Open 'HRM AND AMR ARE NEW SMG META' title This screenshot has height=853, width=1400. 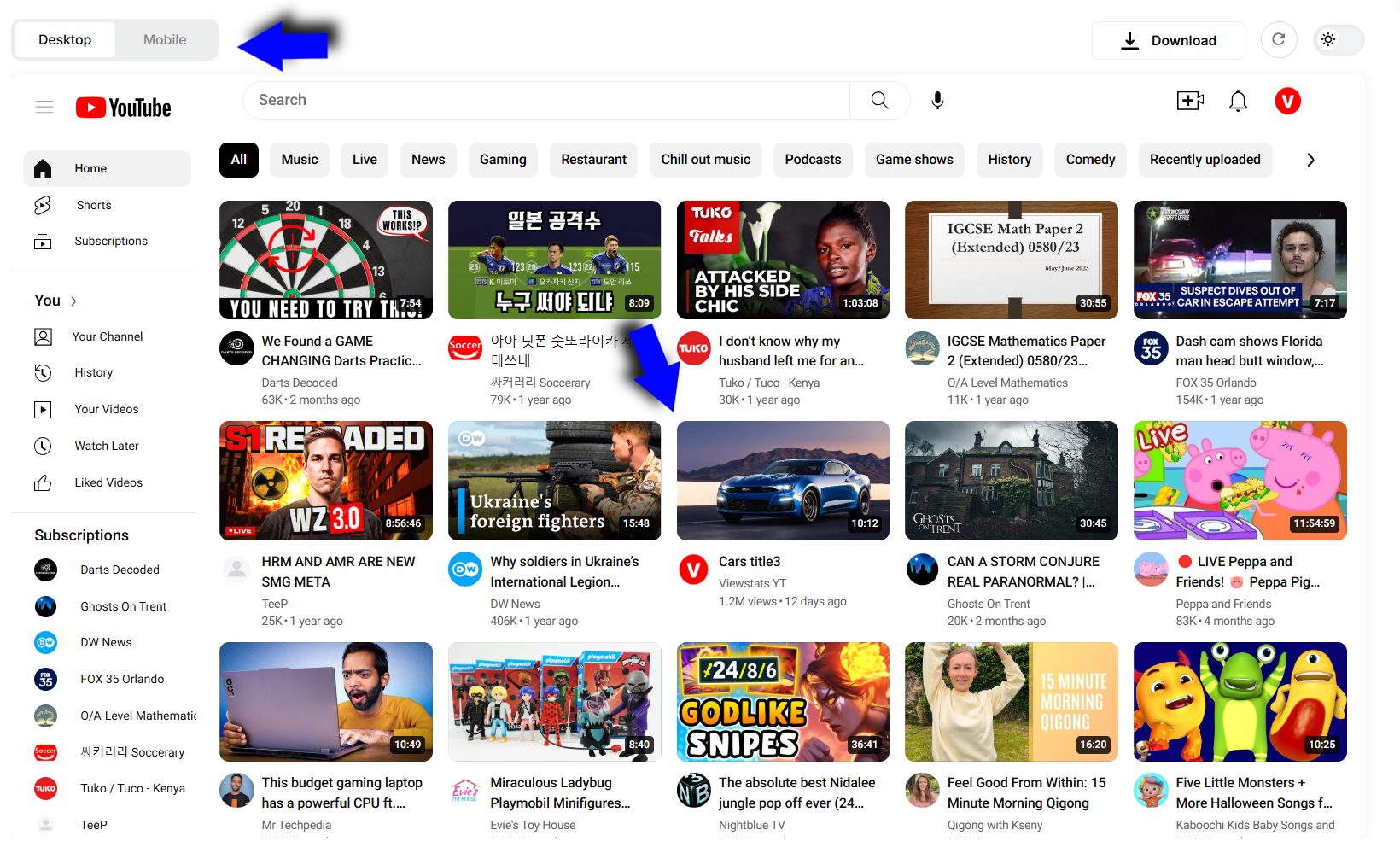(338, 571)
